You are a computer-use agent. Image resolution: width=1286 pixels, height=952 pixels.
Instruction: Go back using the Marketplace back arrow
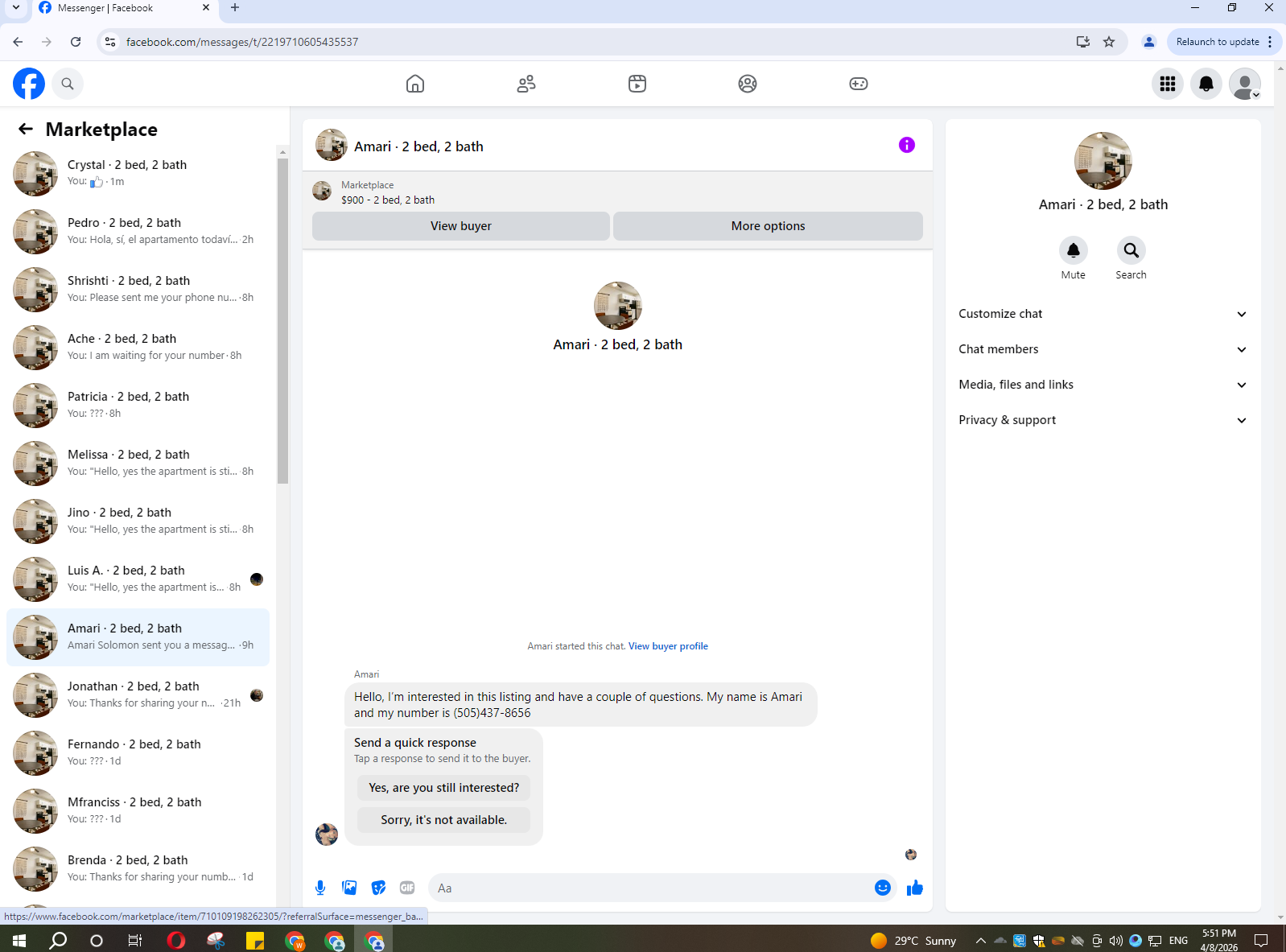[x=26, y=129]
